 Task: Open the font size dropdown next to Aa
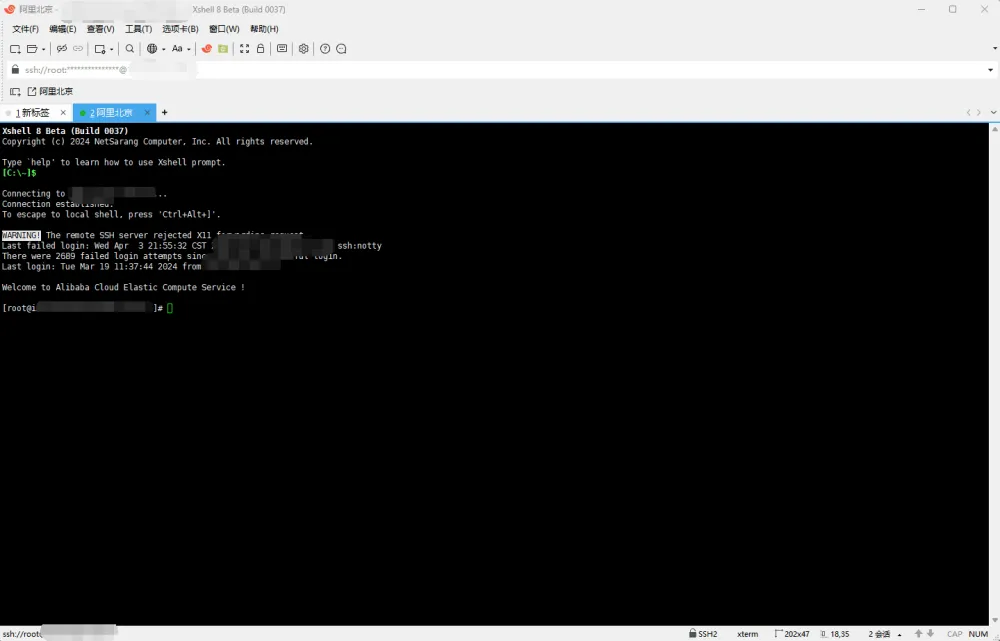click(188, 48)
